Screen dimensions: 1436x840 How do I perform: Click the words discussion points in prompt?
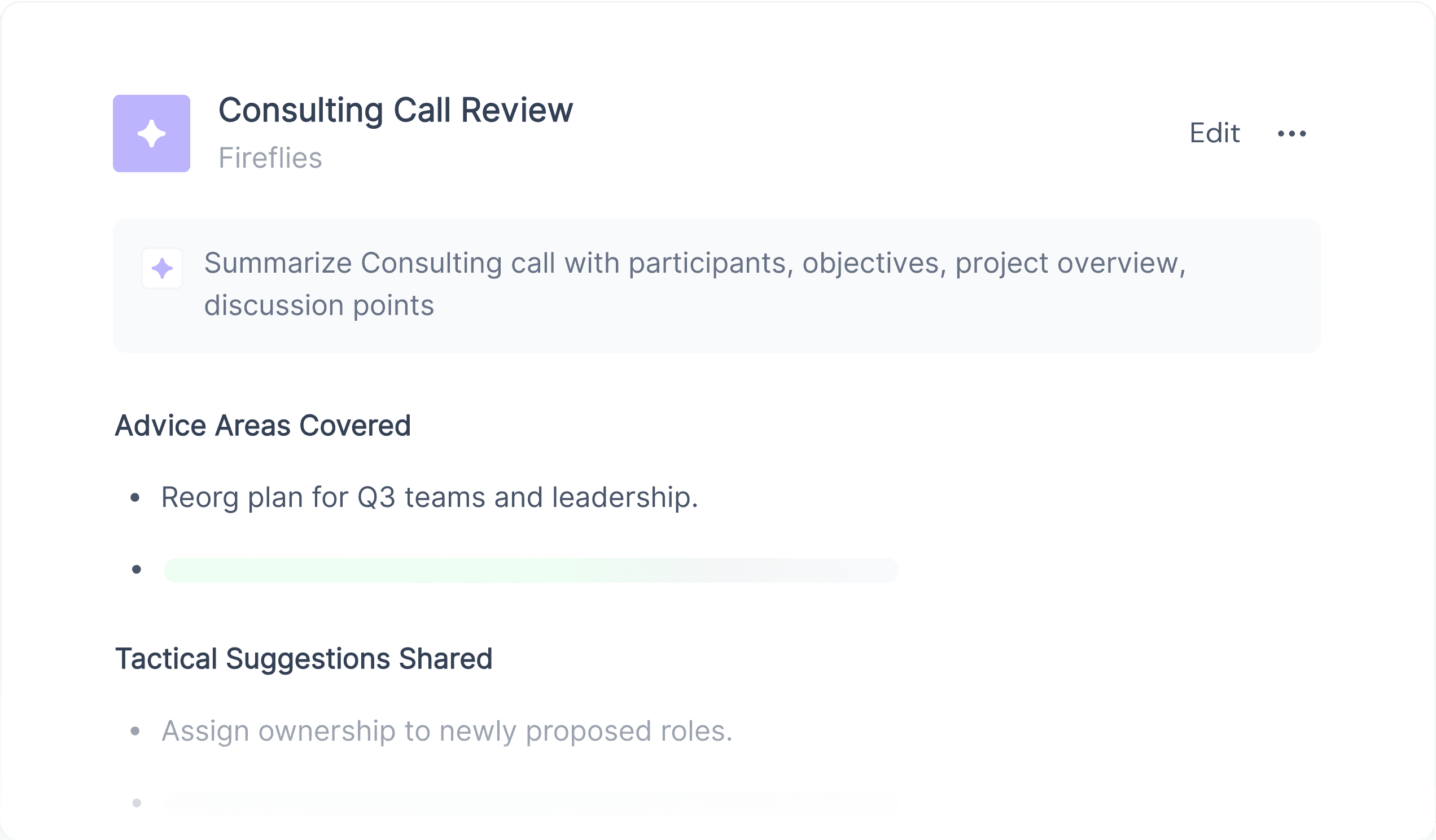point(319,305)
